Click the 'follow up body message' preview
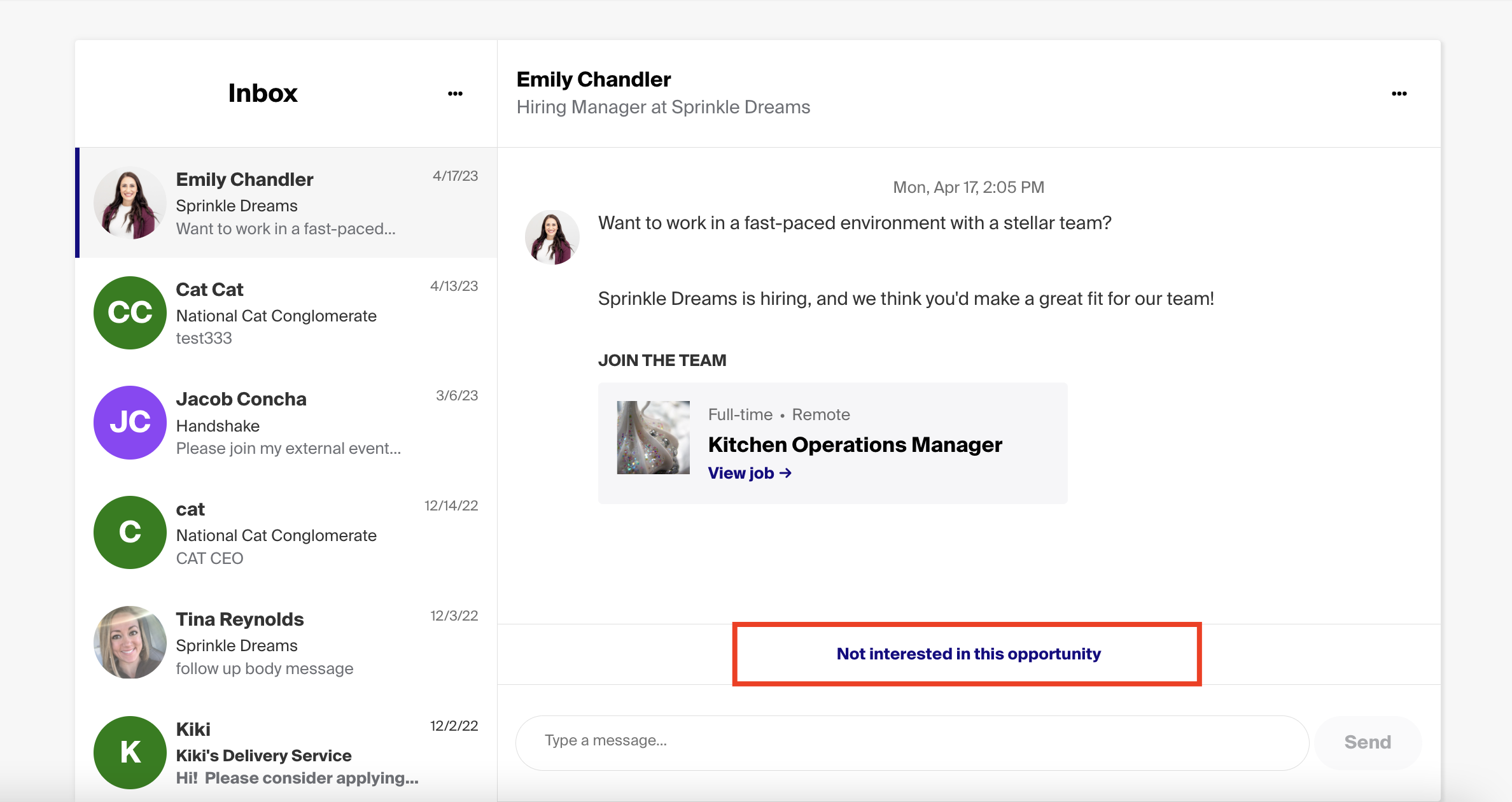 tap(265, 668)
